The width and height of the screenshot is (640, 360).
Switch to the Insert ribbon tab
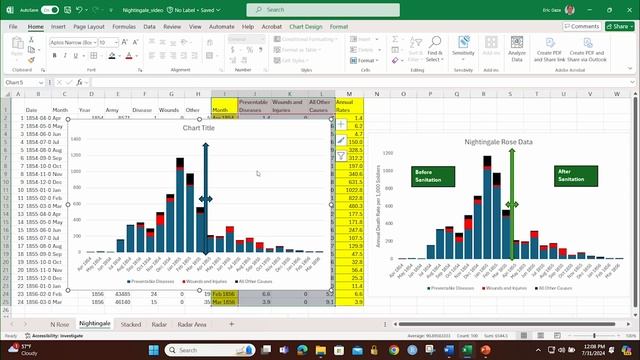tap(58, 27)
